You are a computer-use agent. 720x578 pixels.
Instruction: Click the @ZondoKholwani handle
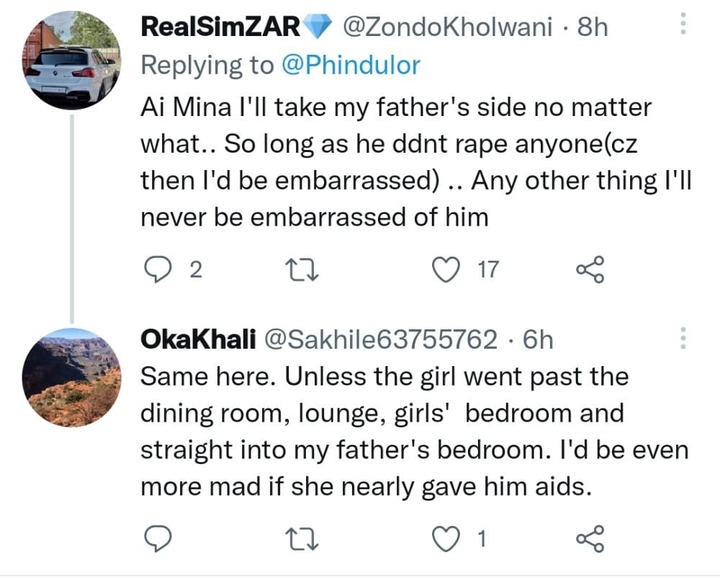coord(447,27)
